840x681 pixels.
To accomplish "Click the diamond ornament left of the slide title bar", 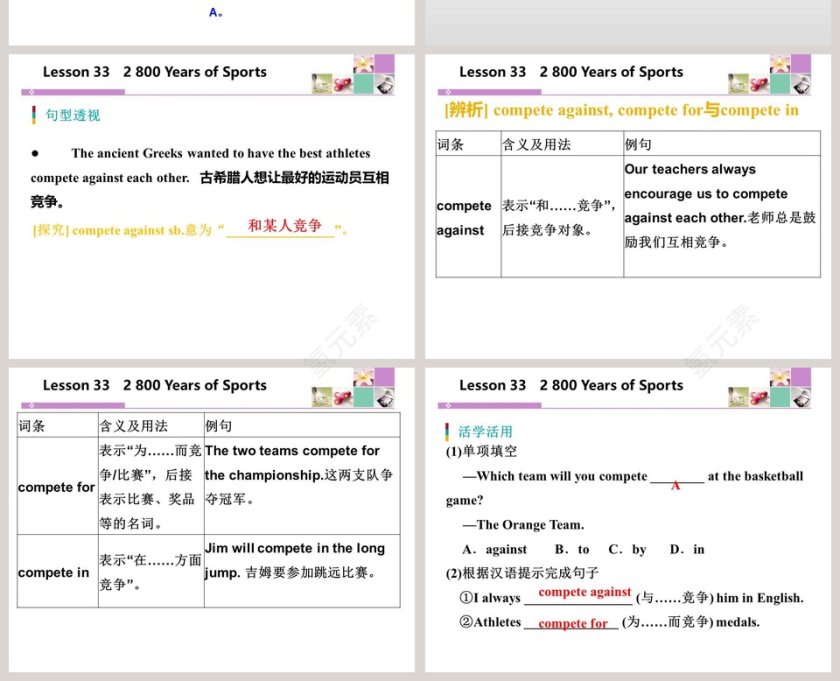I will point(31,91).
